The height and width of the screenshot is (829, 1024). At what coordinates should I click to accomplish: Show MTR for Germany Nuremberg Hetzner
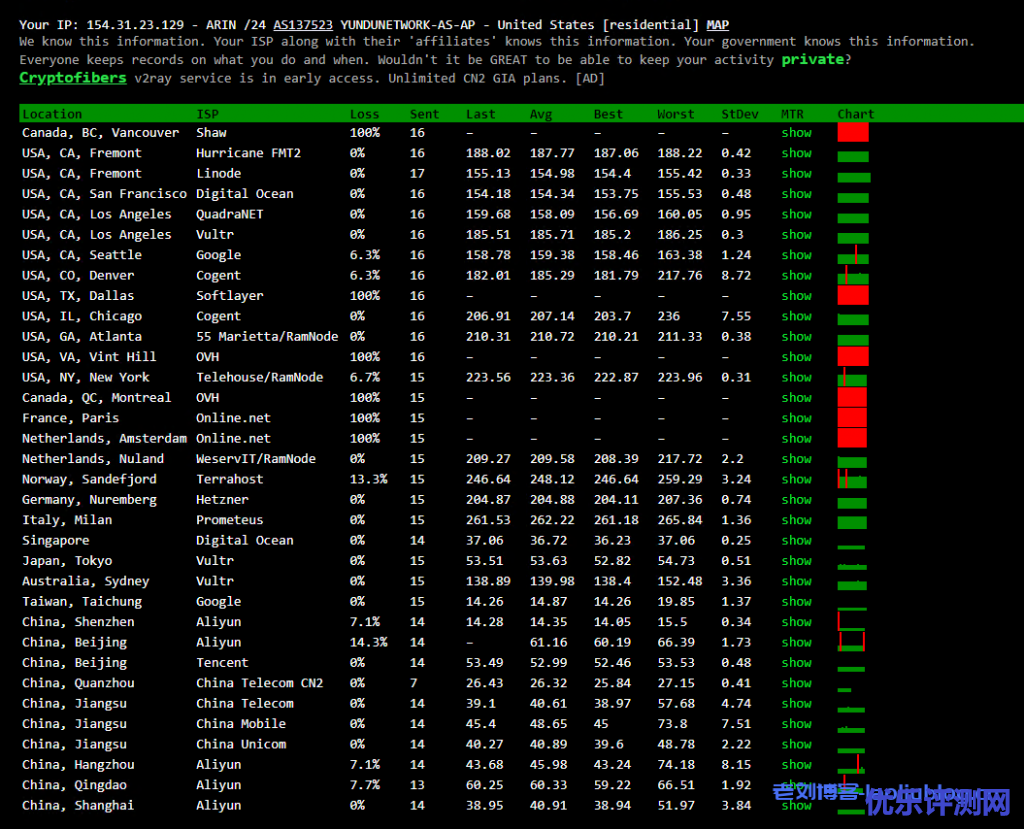click(796, 500)
